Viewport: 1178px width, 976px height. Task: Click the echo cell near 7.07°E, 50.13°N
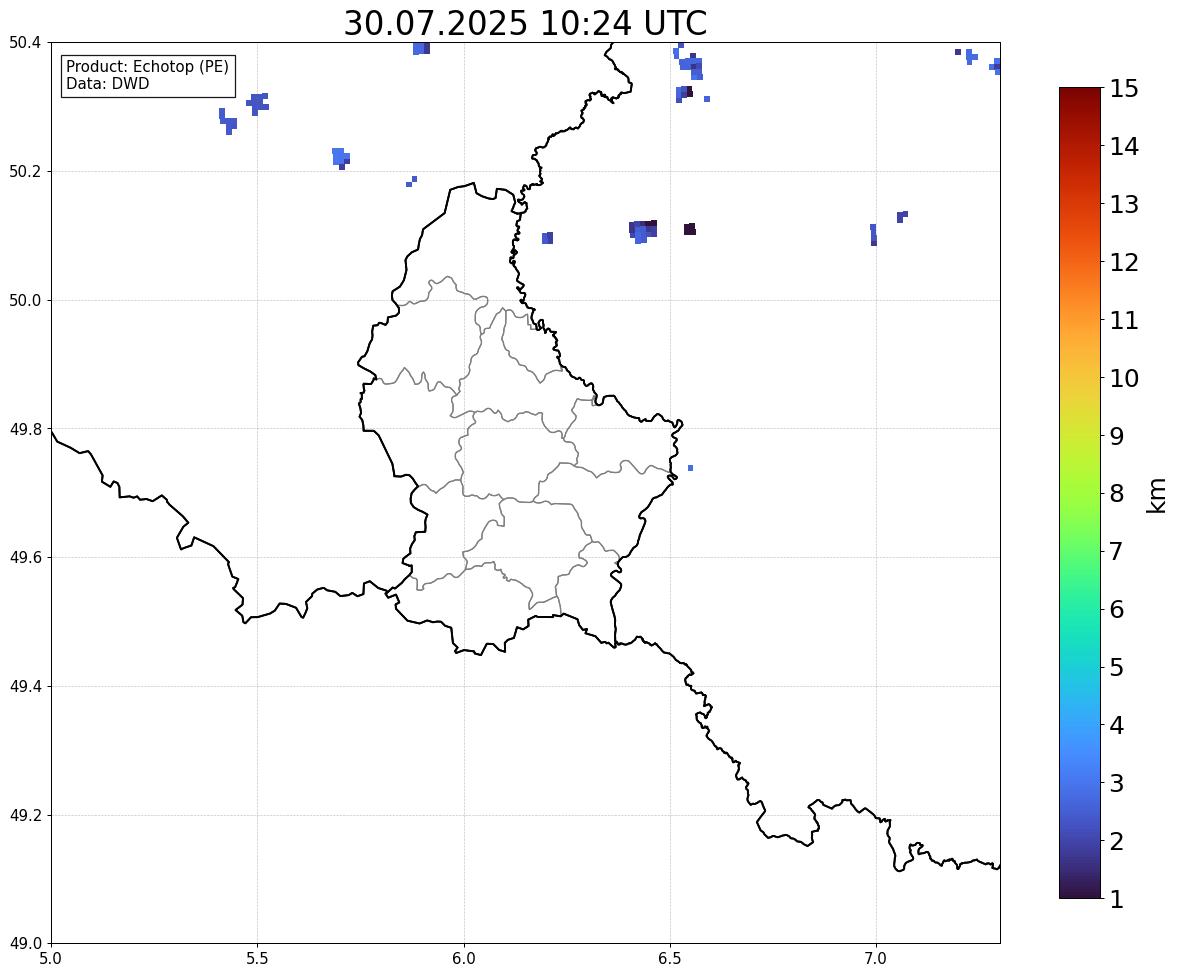click(902, 216)
